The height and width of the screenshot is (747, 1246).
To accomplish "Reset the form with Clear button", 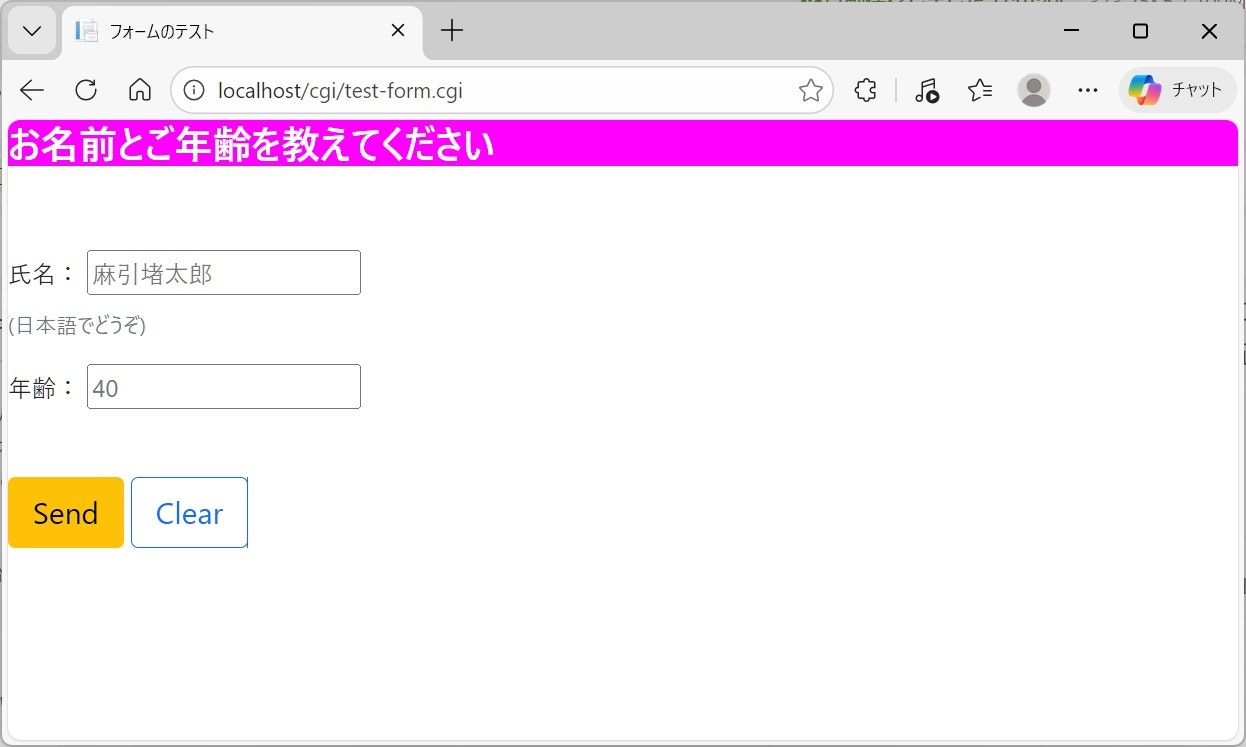I will (x=189, y=513).
